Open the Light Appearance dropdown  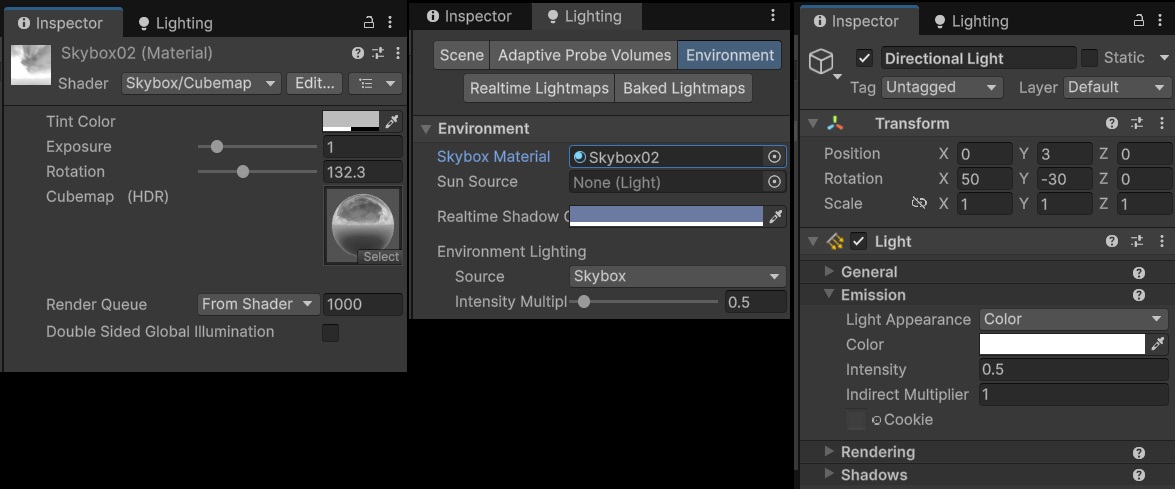1073,319
